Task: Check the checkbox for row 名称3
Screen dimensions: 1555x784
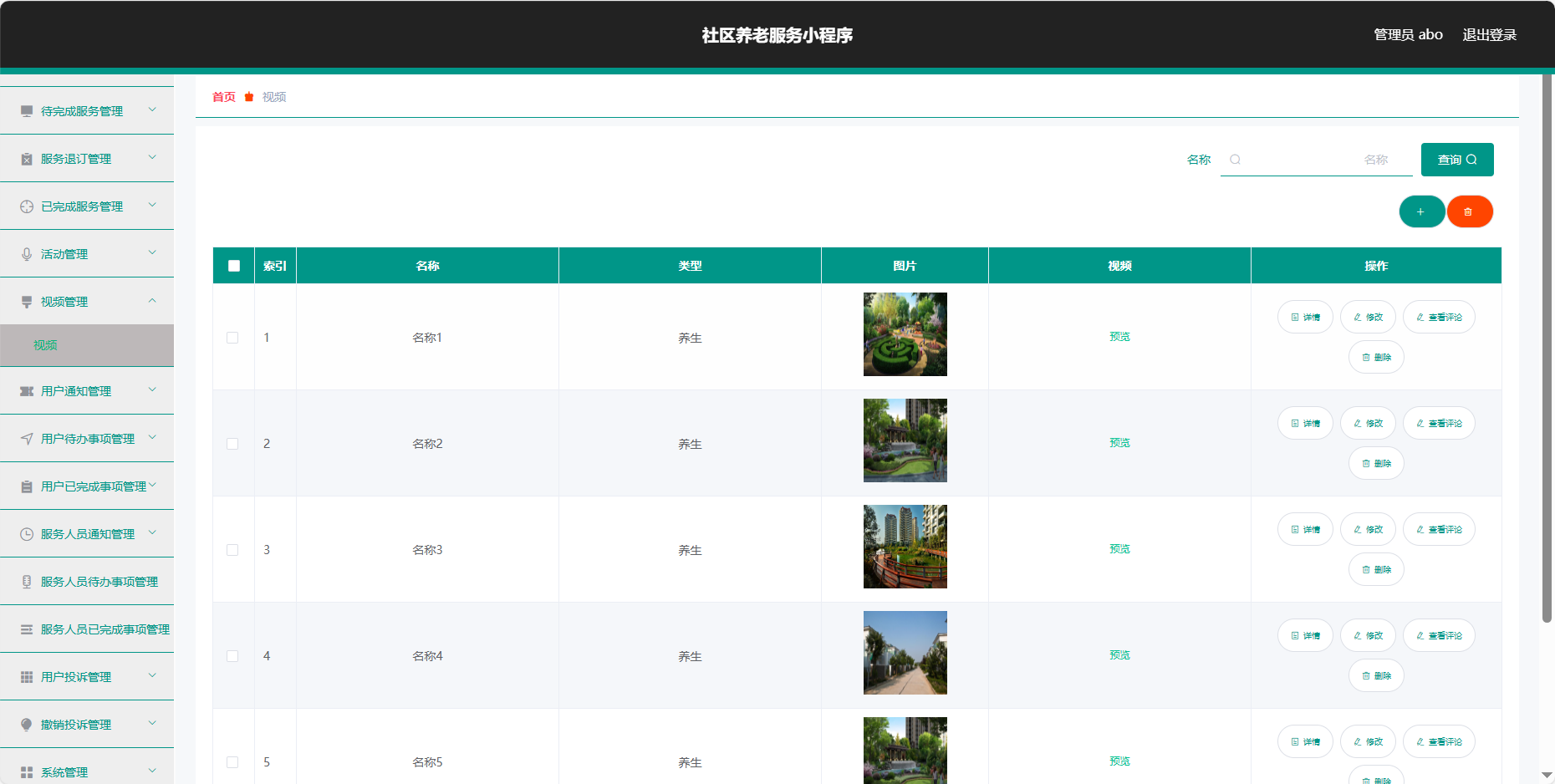Action: [x=232, y=550]
